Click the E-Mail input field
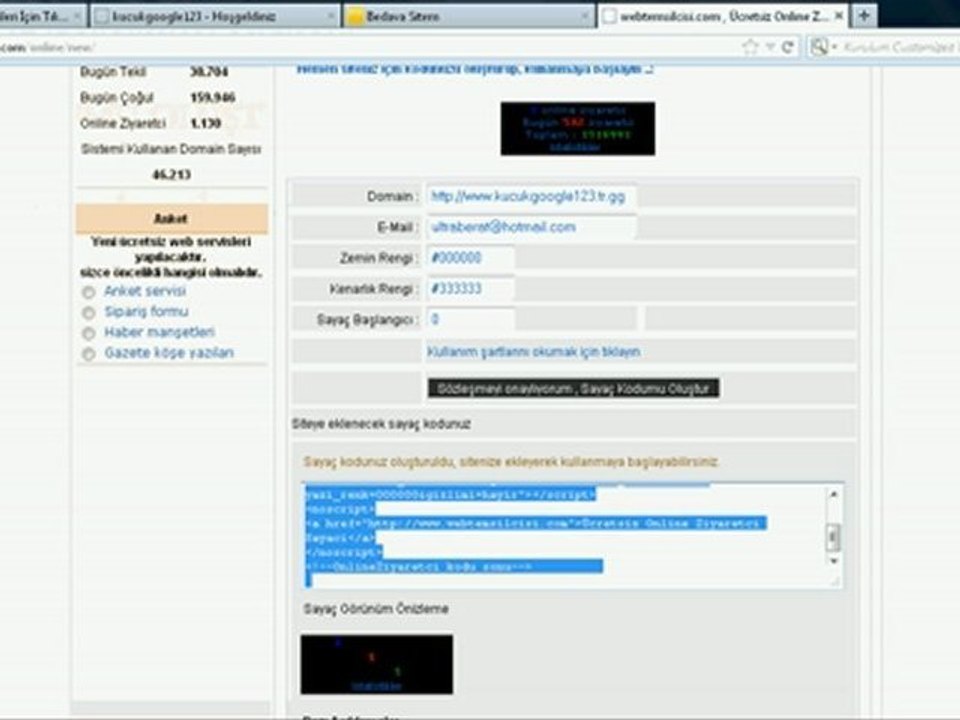960x720 pixels. tap(531, 227)
